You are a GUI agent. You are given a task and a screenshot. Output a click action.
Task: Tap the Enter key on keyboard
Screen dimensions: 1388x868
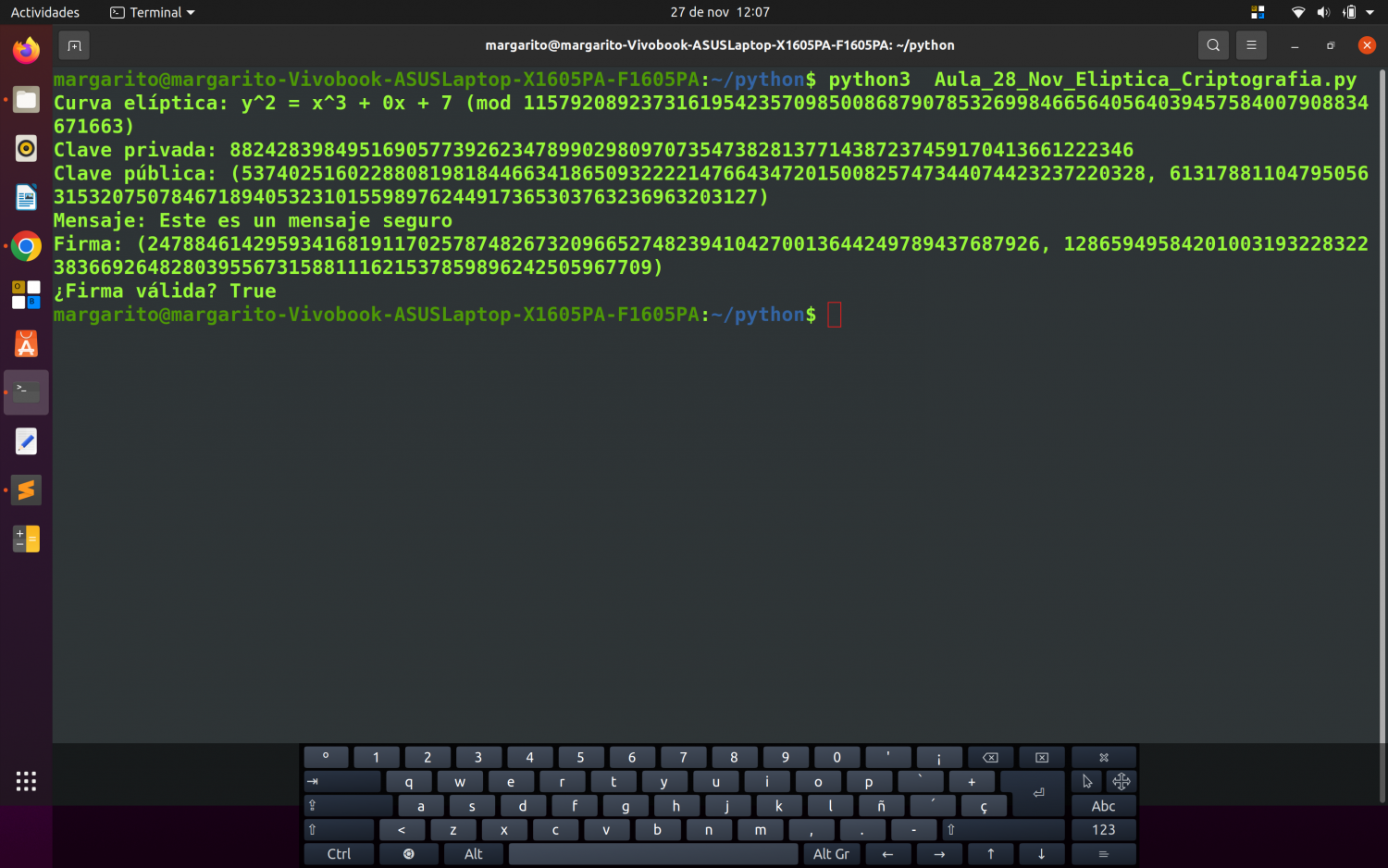coord(1037,792)
